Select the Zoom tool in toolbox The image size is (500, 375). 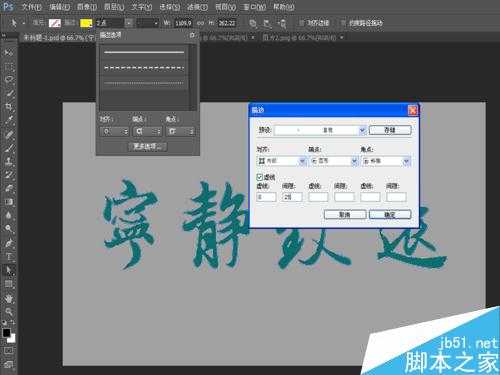(x=9, y=312)
